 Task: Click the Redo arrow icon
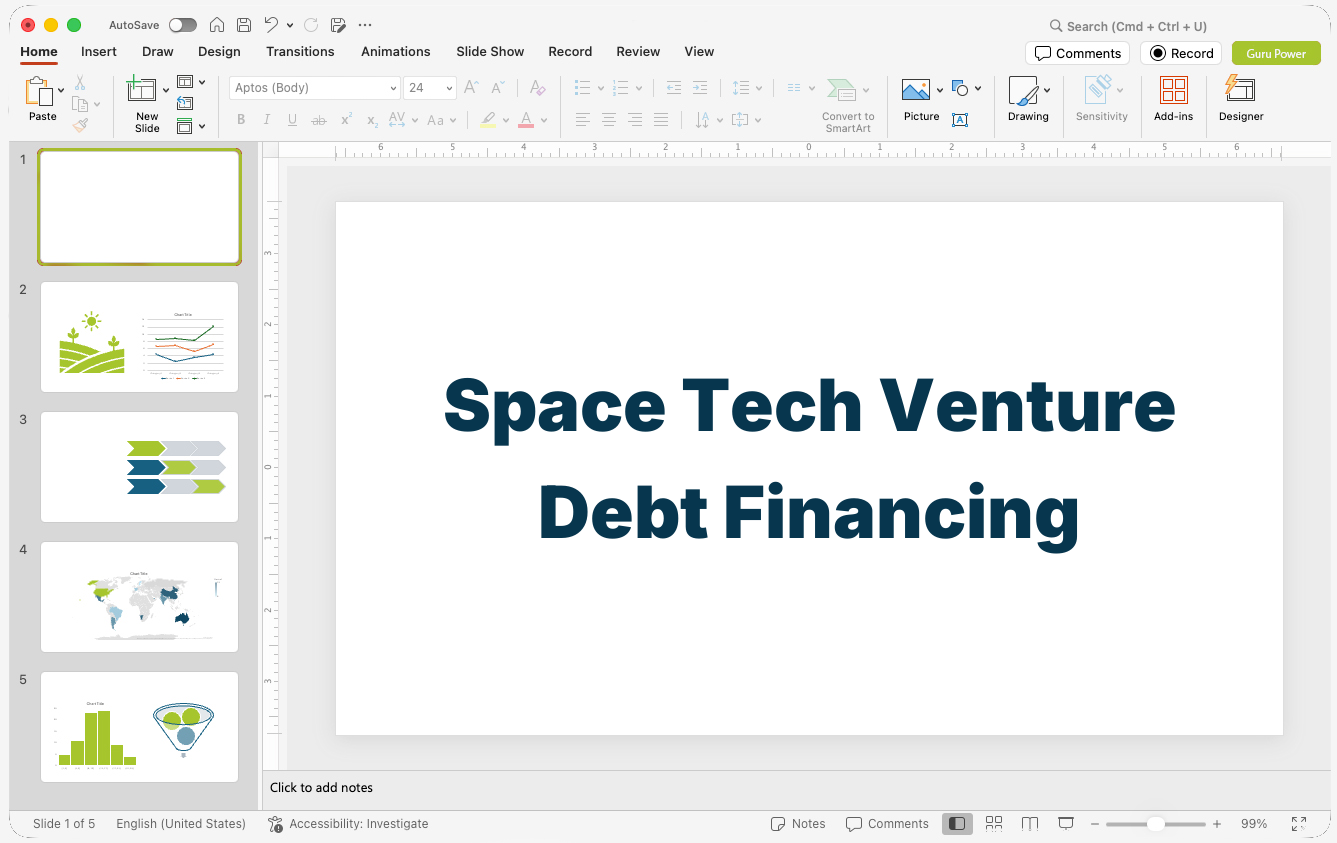pyautogui.click(x=310, y=25)
